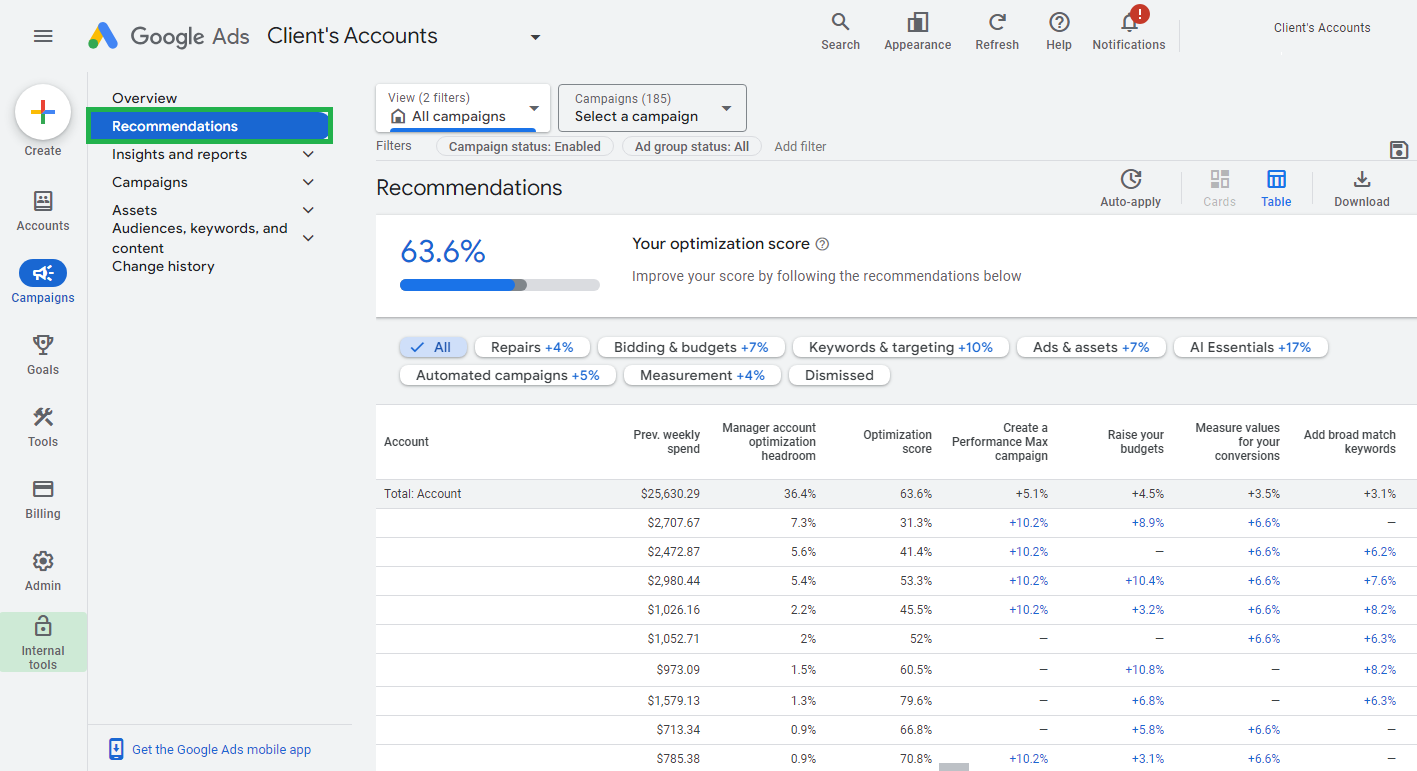Click +10.4% raise budgets value
Image resolution: width=1417 pixels, height=771 pixels.
pyautogui.click(x=1144, y=581)
